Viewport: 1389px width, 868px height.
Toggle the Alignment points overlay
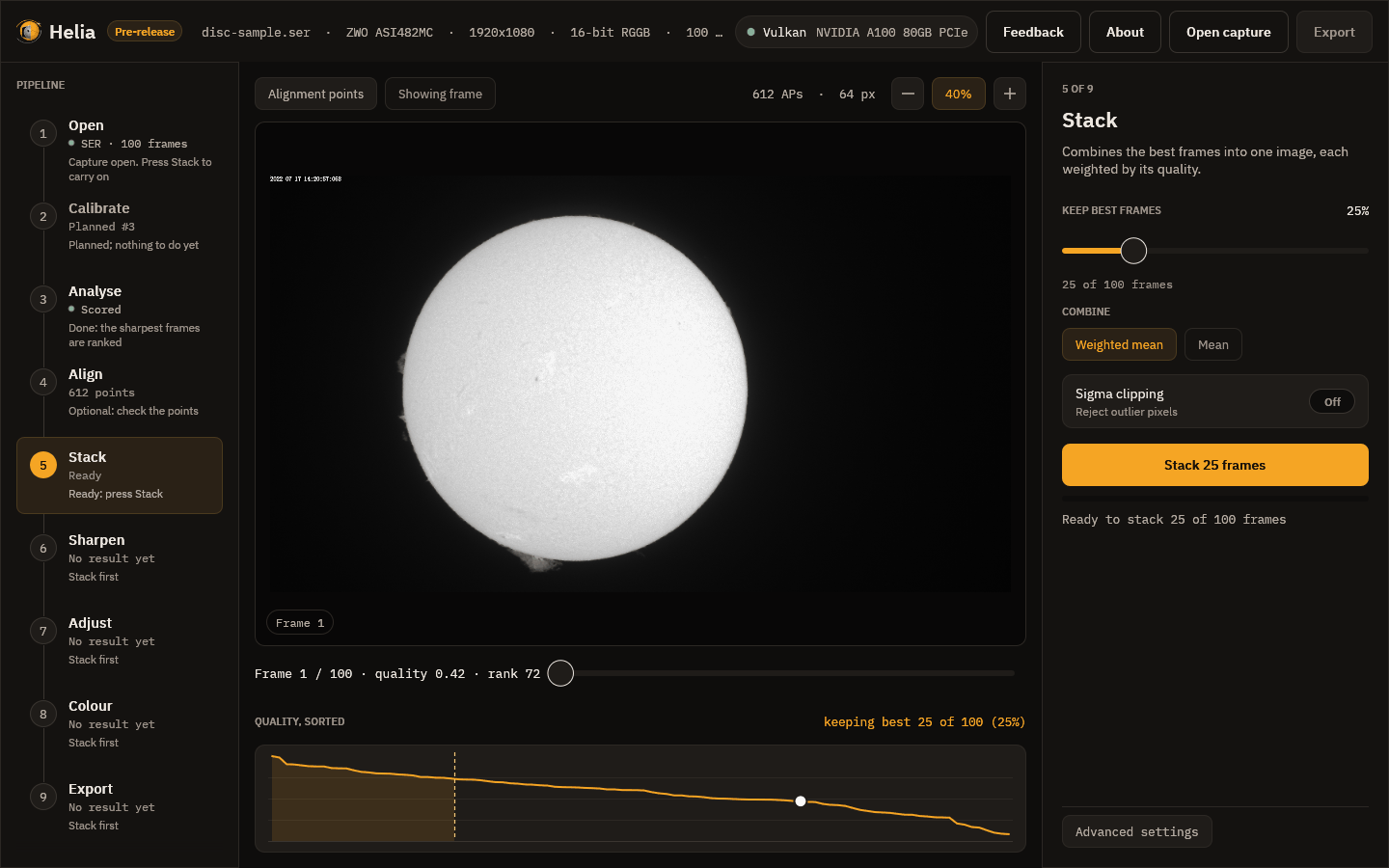(315, 94)
